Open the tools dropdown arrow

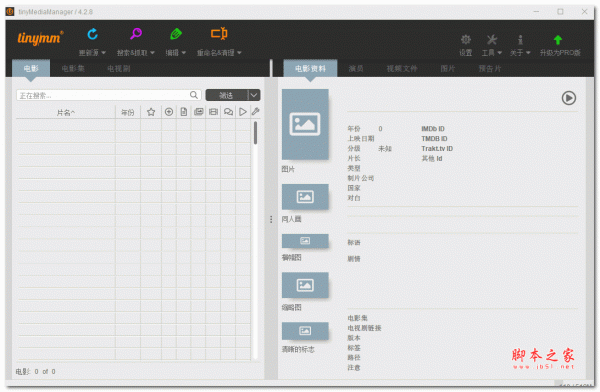point(499,53)
